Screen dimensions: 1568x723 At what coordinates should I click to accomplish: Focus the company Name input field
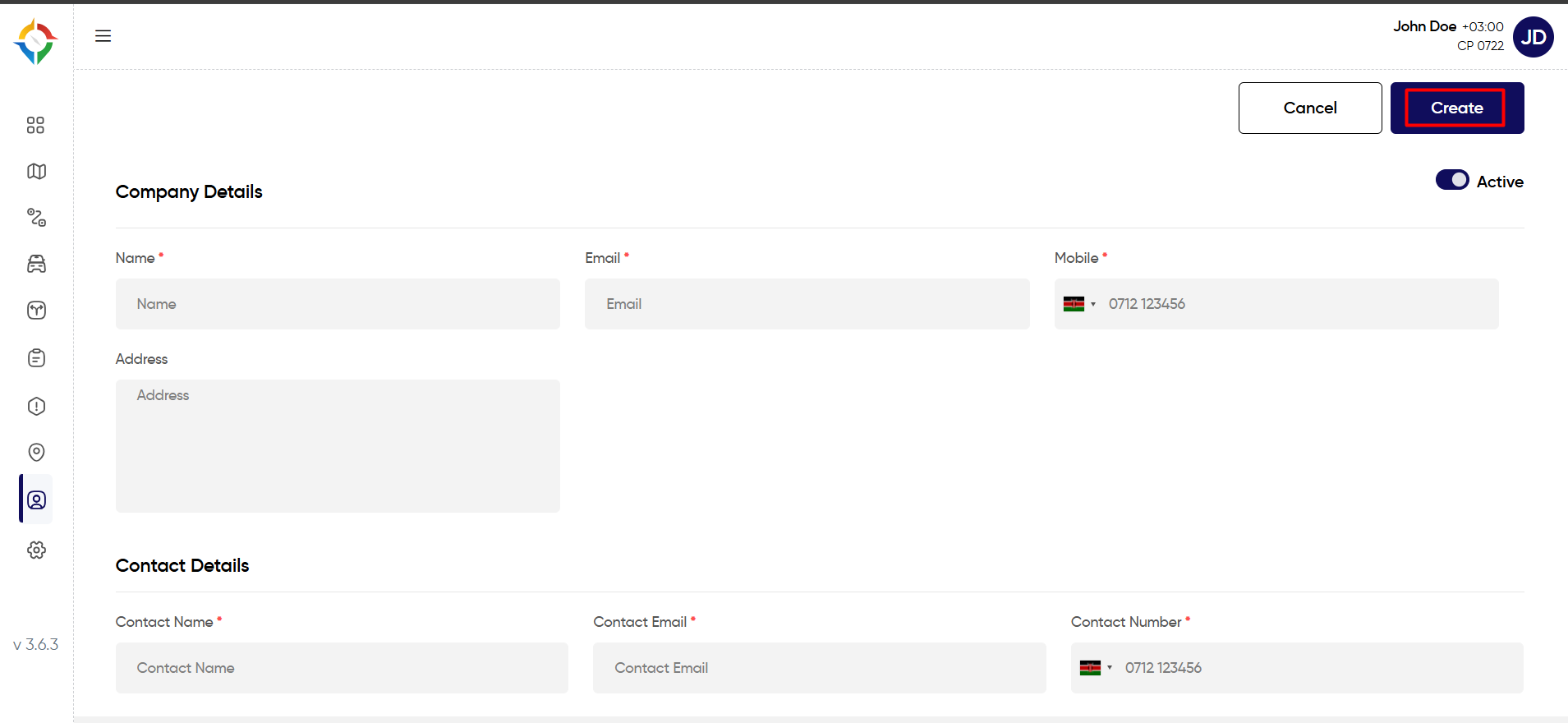click(338, 304)
